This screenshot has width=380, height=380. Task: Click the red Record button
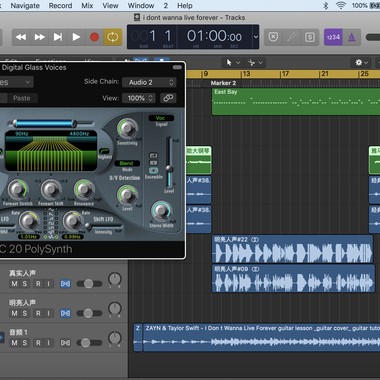coord(94,37)
